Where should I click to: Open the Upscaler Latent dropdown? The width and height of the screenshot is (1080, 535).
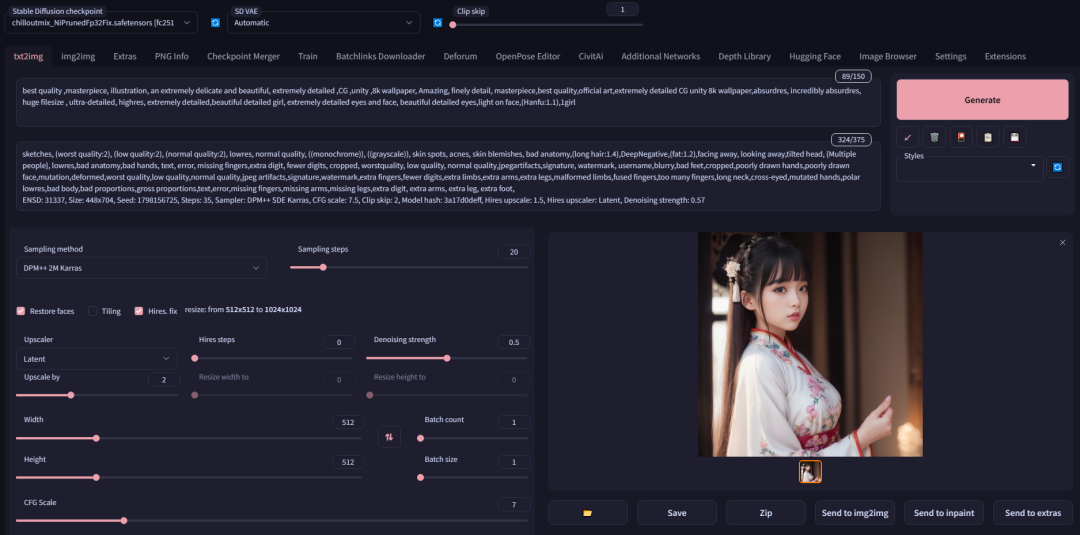tap(98, 358)
